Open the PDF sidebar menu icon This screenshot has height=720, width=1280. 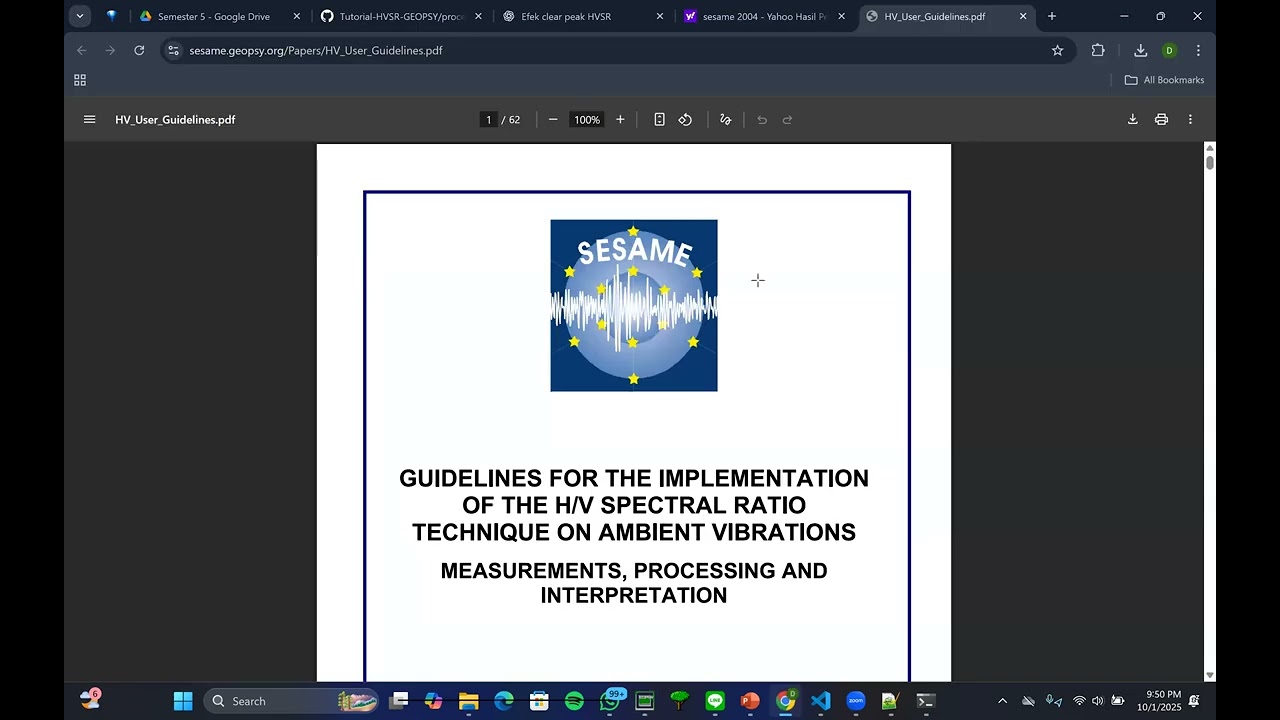(x=90, y=120)
